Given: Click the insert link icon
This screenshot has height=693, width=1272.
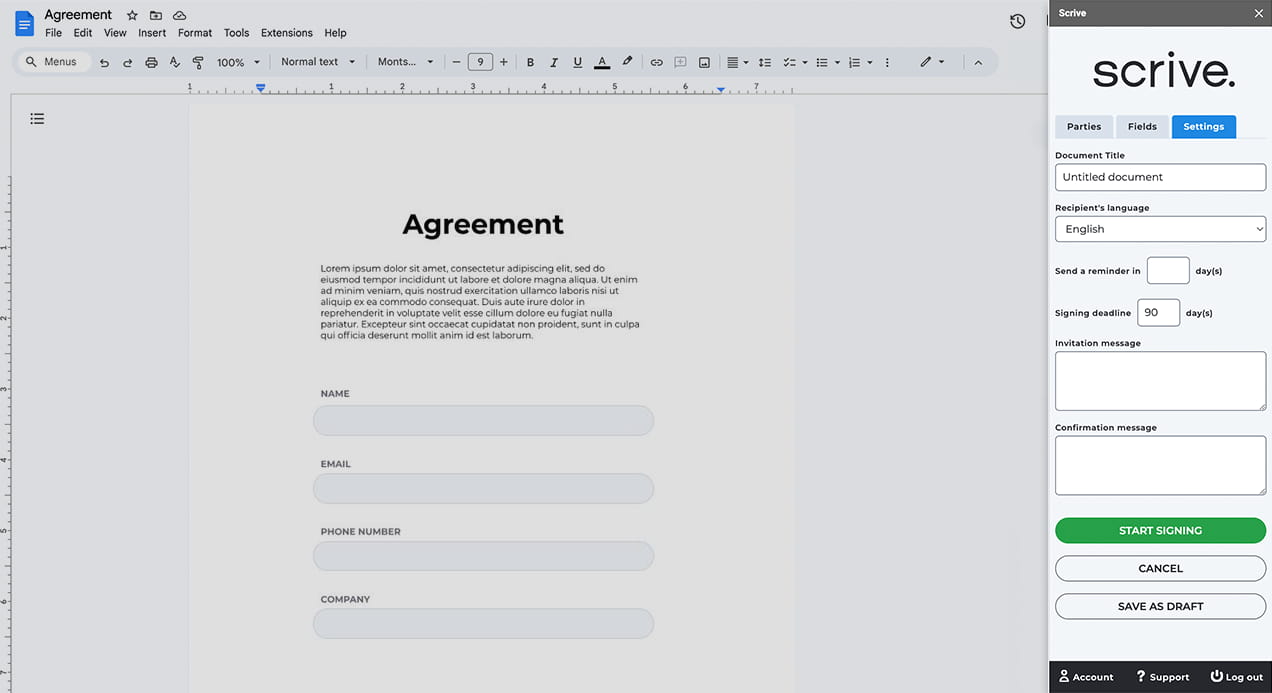Looking at the screenshot, I should (x=656, y=62).
